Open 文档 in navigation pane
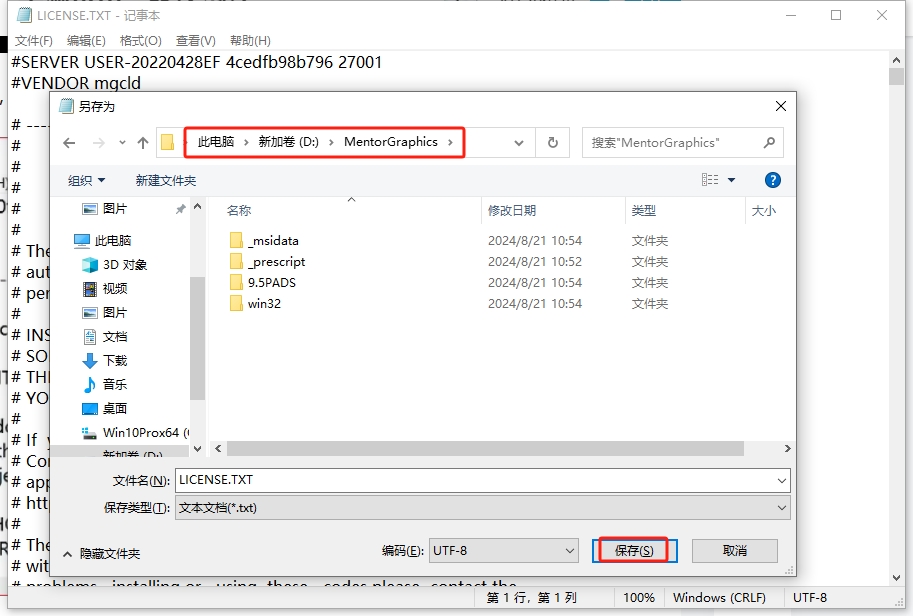The height and width of the screenshot is (616, 913). coord(105,337)
